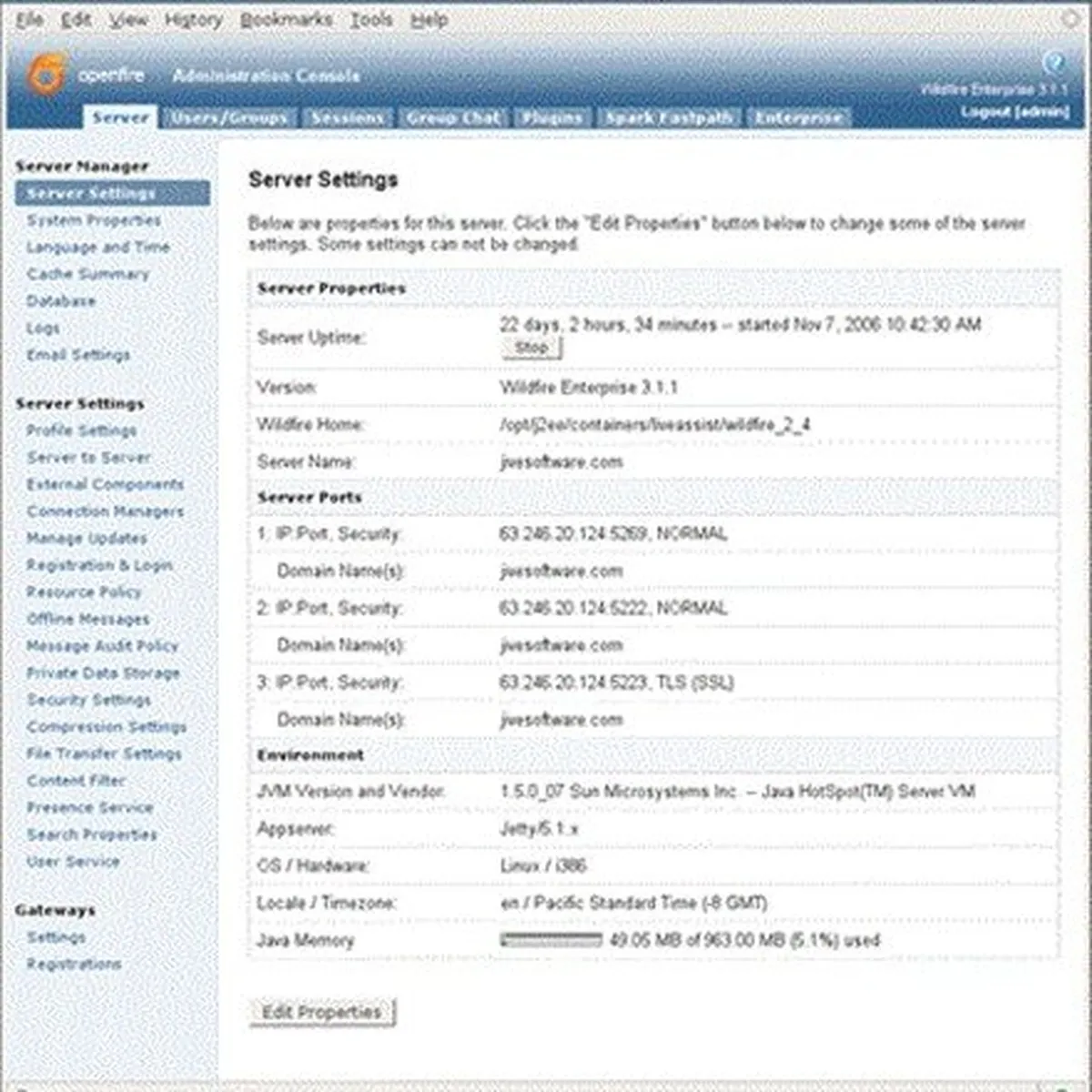Click the JVM version value text
Image resolution: width=1092 pixels, height=1092 pixels.
point(738,792)
